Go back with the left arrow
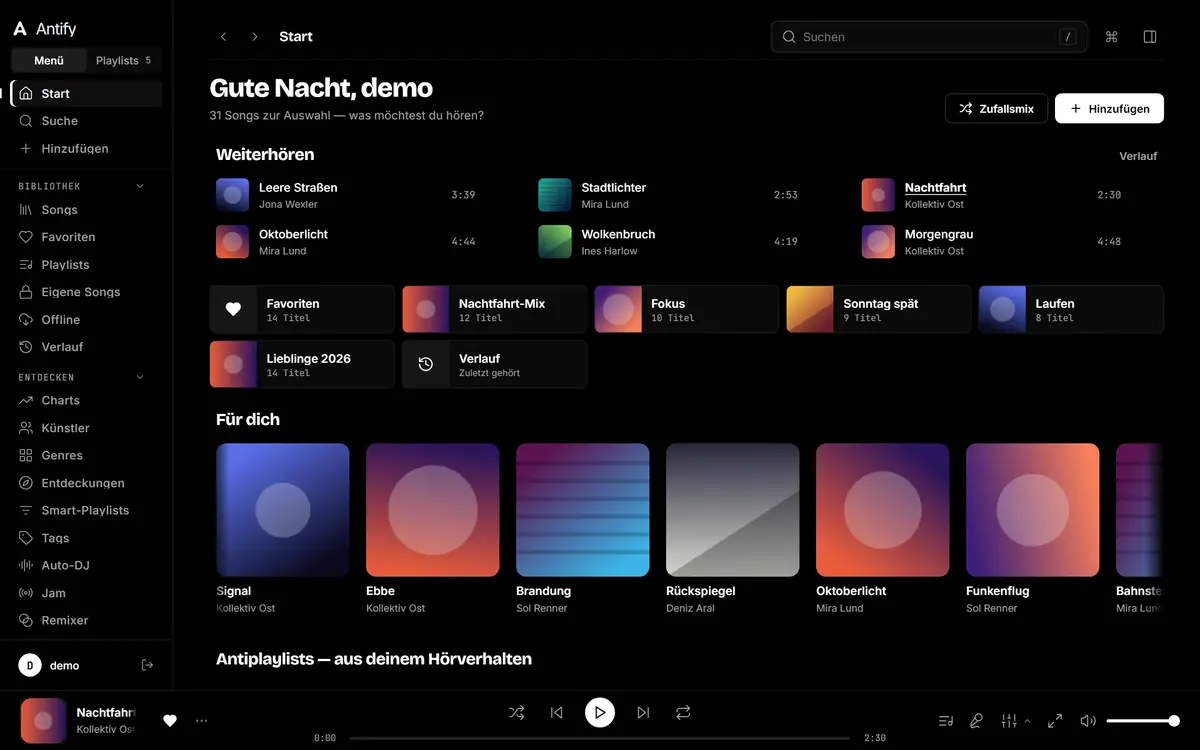 pyautogui.click(x=223, y=37)
